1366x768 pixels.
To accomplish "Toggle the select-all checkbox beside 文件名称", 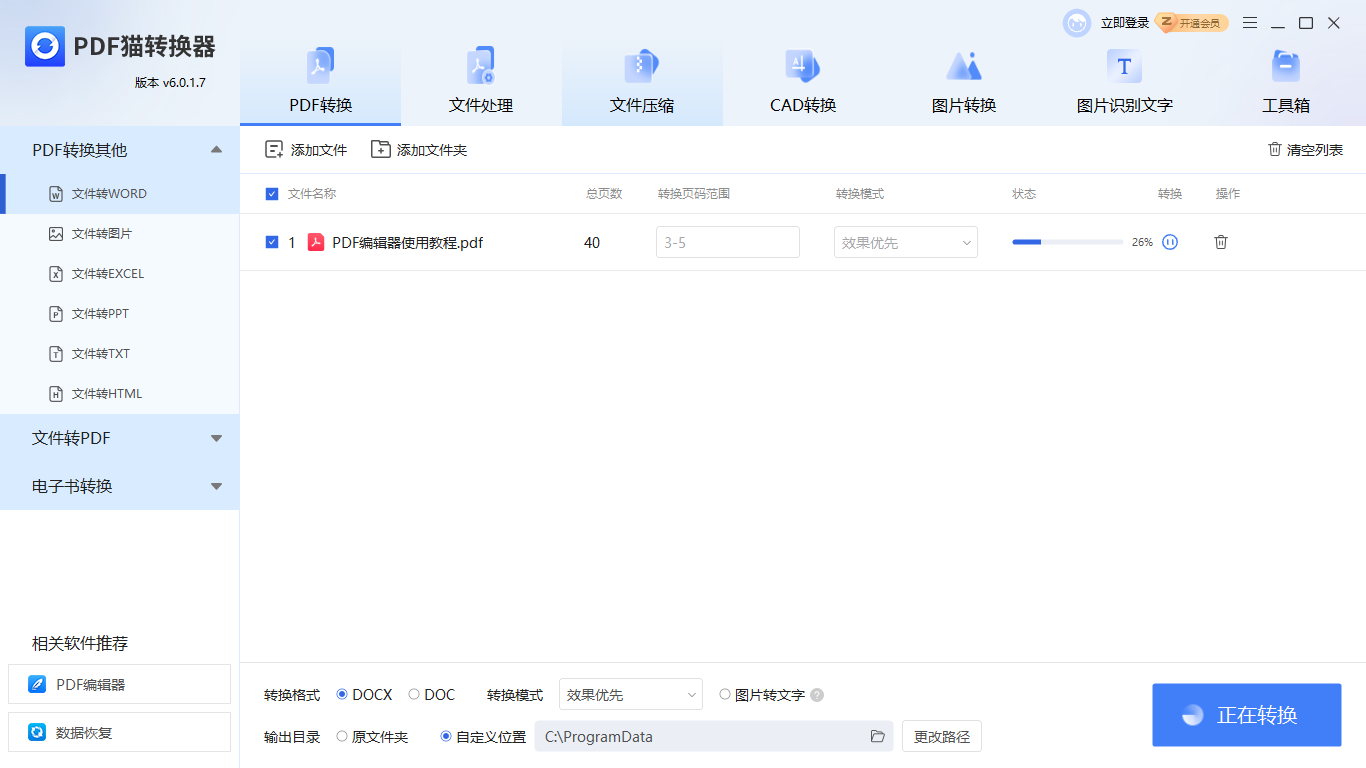I will click(272, 194).
